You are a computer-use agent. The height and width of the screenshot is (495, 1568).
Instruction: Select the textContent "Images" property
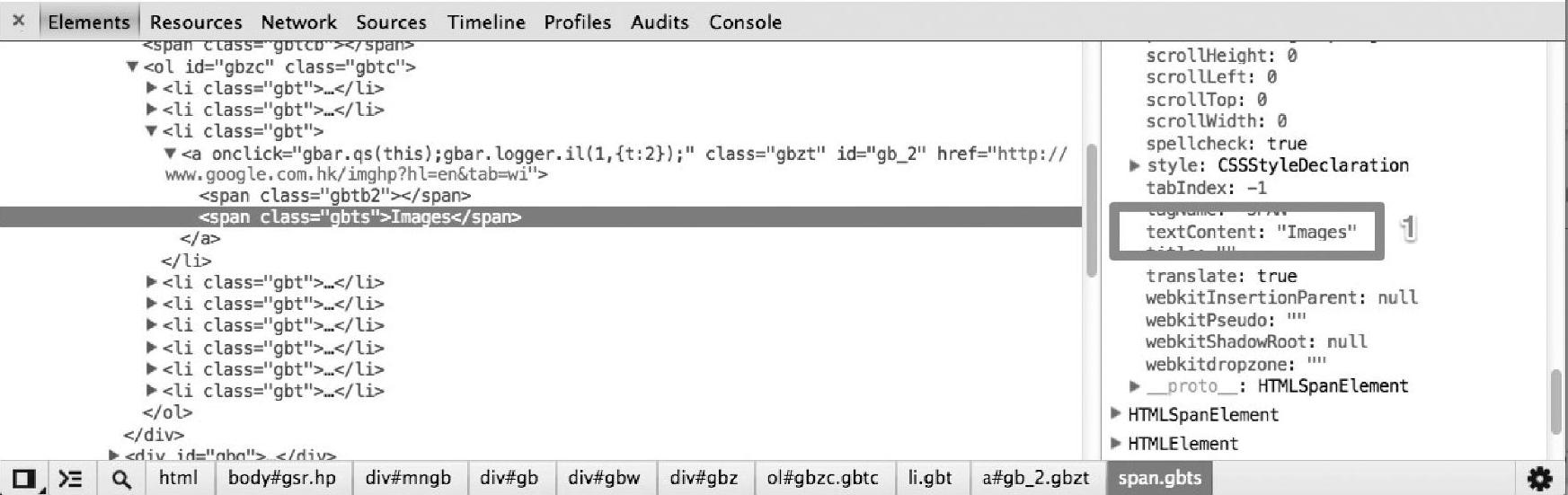click(x=1251, y=232)
